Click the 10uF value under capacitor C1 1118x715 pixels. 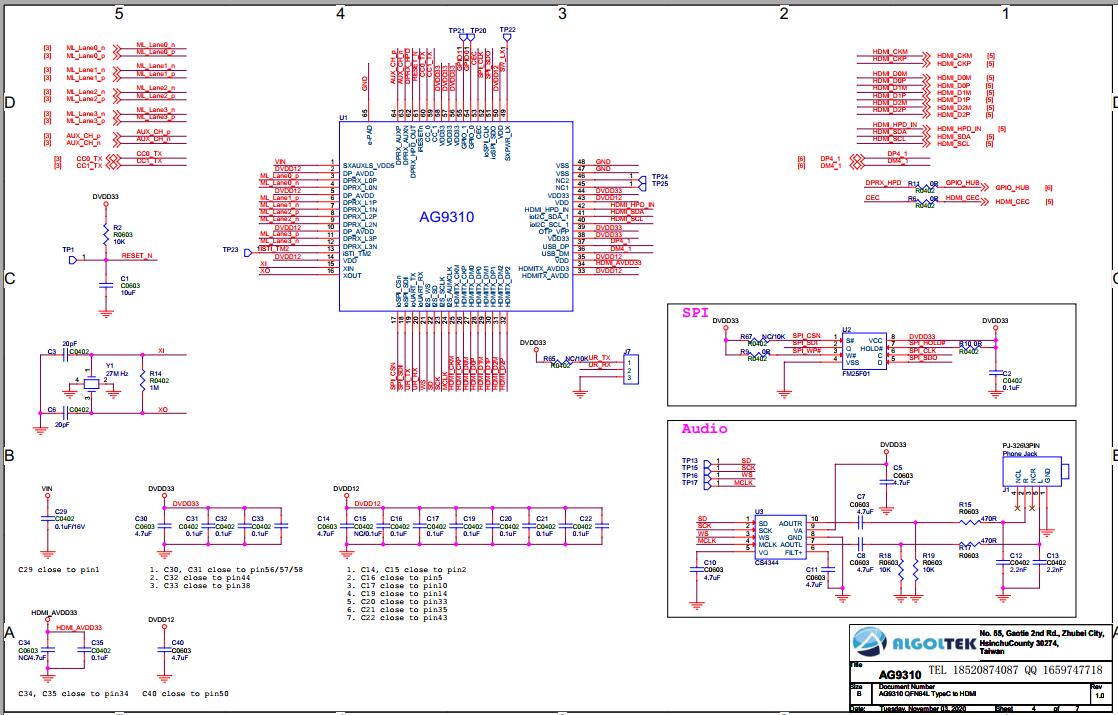point(128,292)
